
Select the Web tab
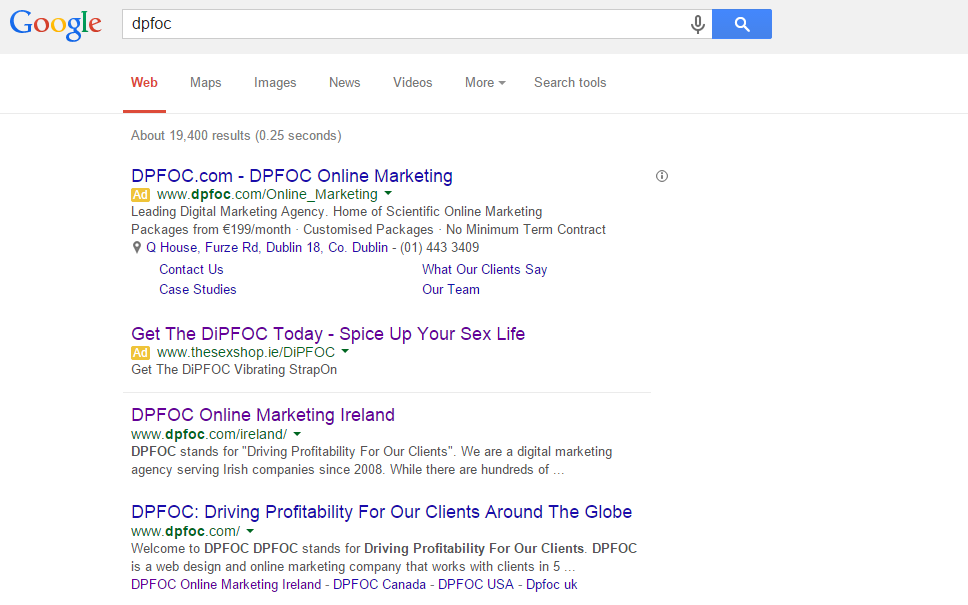coord(144,83)
